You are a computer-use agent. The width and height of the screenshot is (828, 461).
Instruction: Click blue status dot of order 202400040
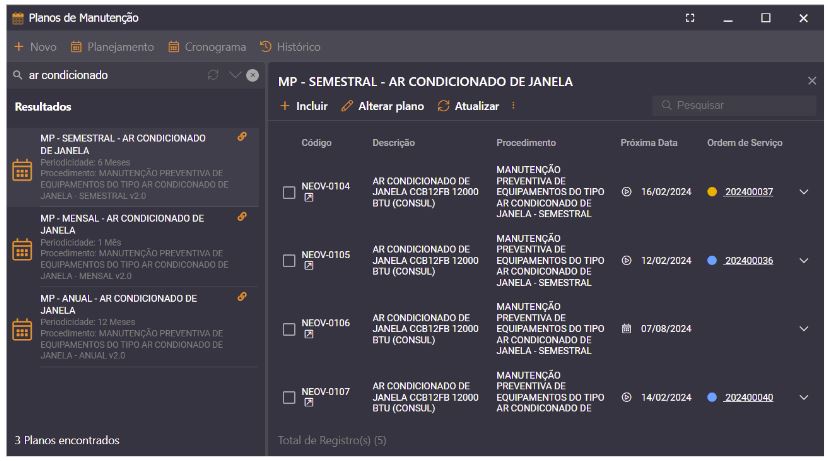pyautogui.click(x=712, y=397)
